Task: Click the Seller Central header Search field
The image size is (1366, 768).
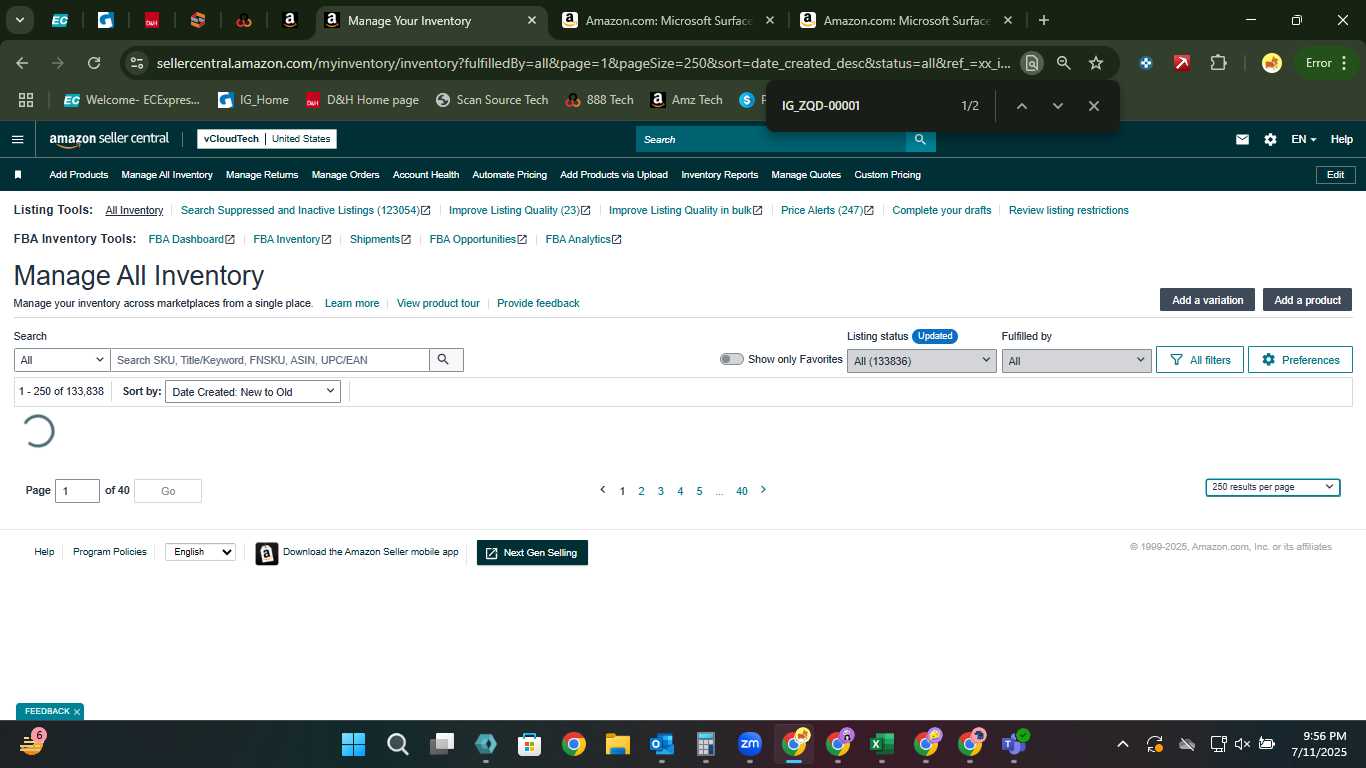Action: 771,139
